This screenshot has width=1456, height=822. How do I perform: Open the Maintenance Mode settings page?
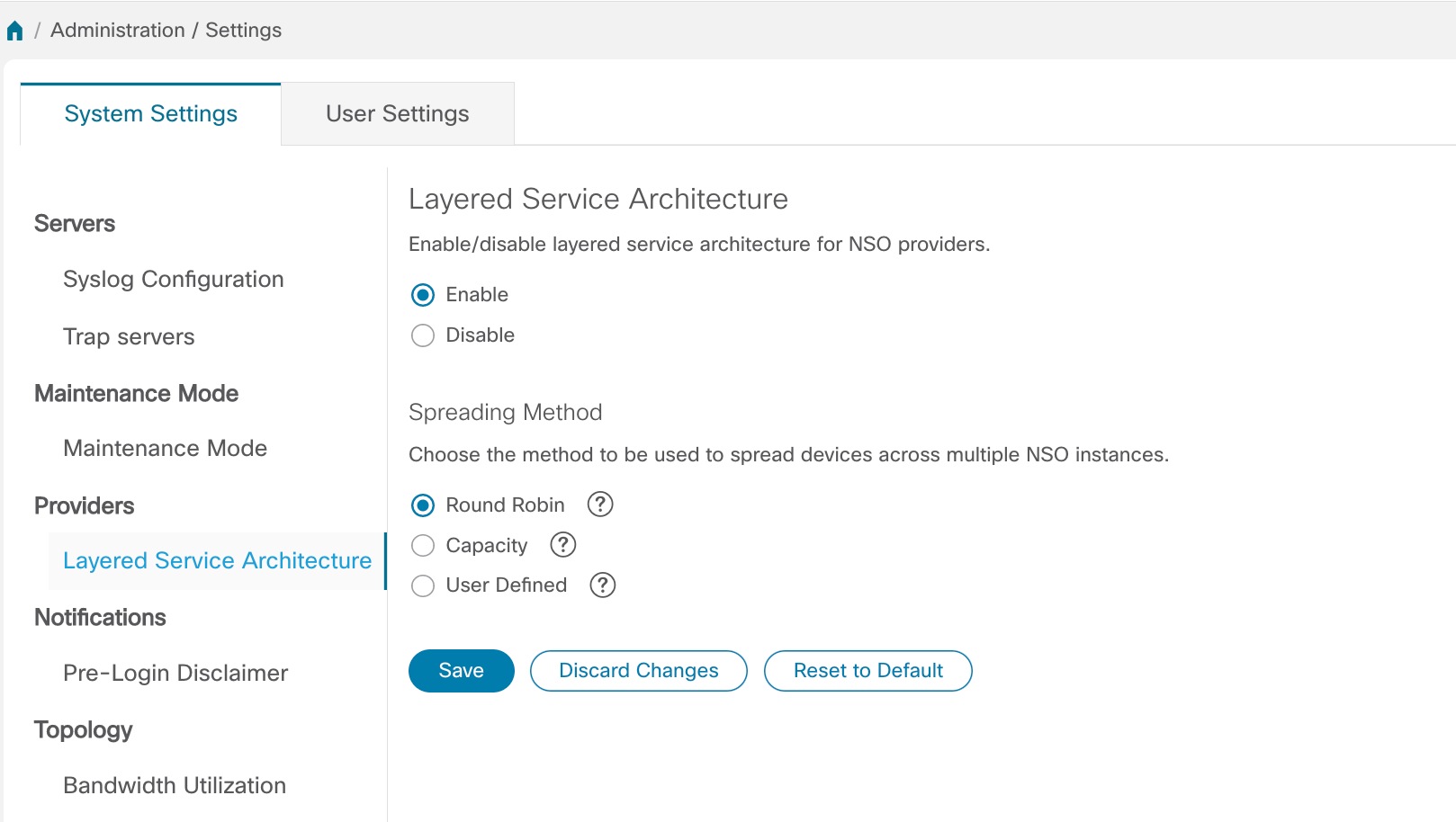pyautogui.click(x=164, y=448)
